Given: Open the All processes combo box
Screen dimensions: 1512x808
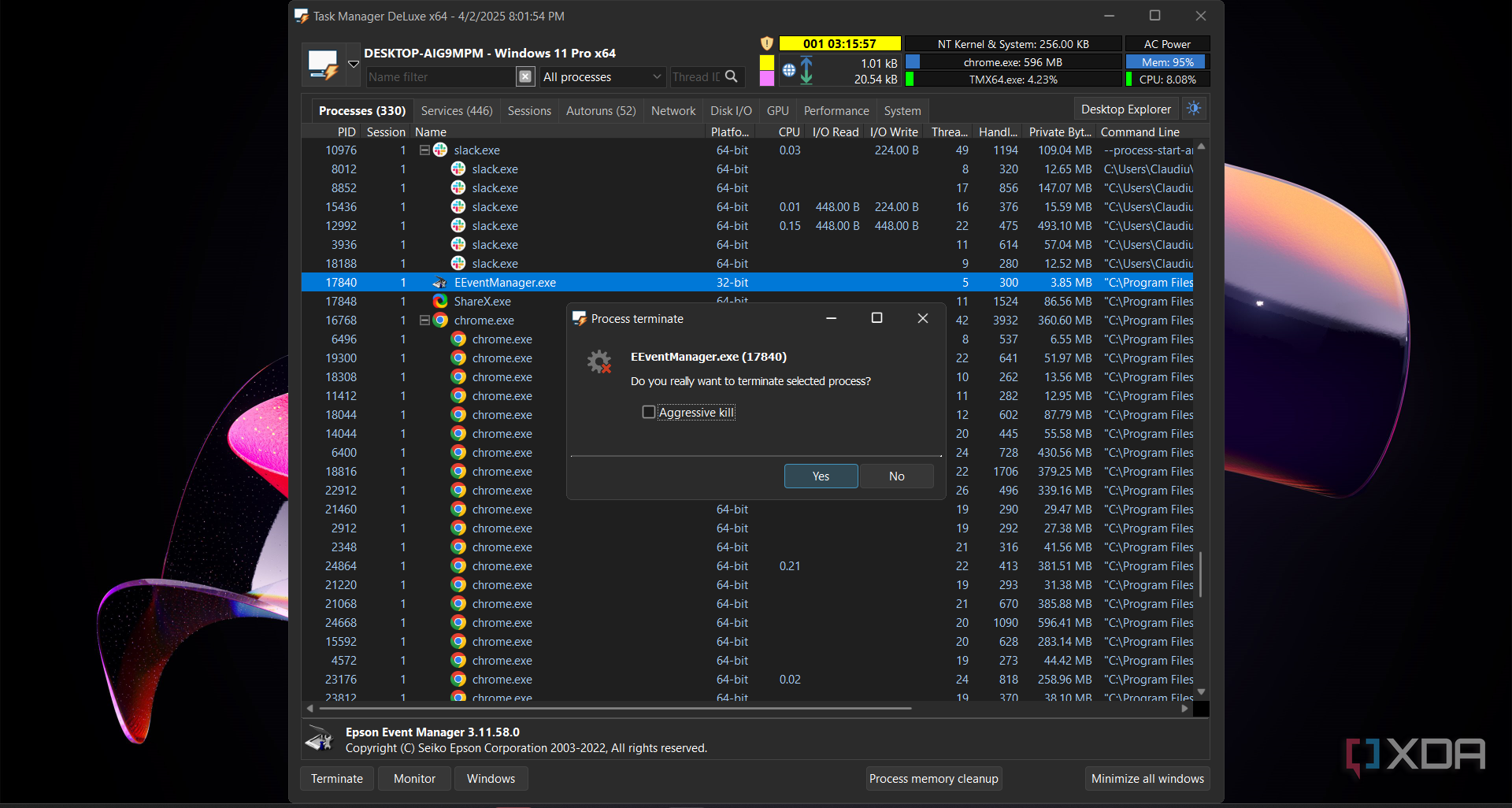Looking at the screenshot, I should [x=602, y=76].
